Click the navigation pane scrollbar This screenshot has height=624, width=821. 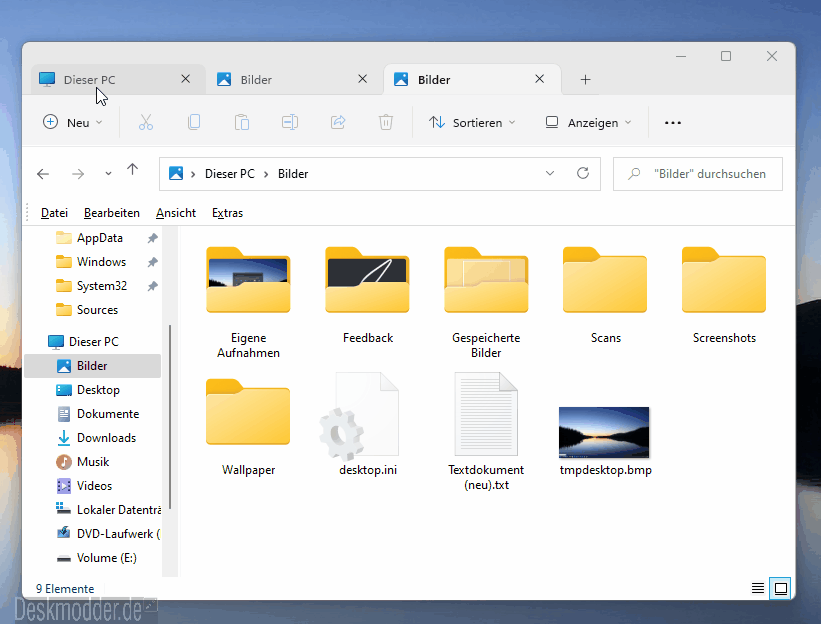170,417
